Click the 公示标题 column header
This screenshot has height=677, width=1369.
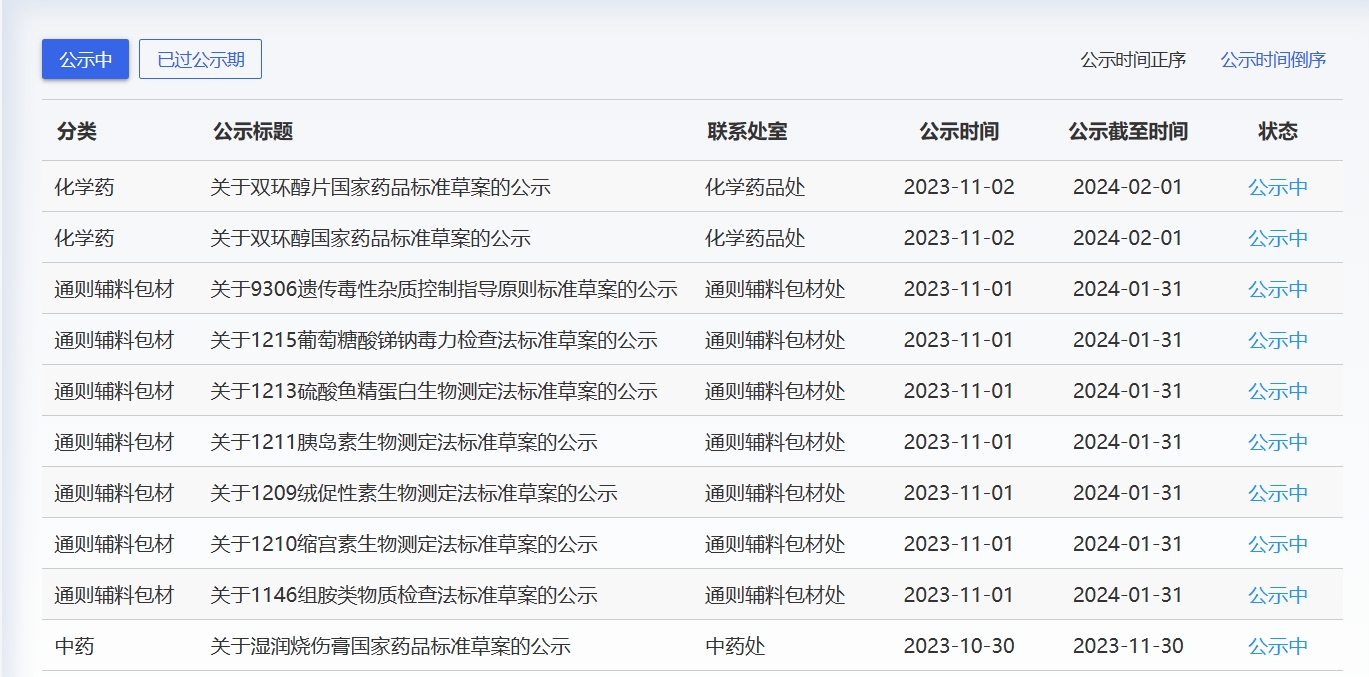pyautogui.click(x=253, y=131)
